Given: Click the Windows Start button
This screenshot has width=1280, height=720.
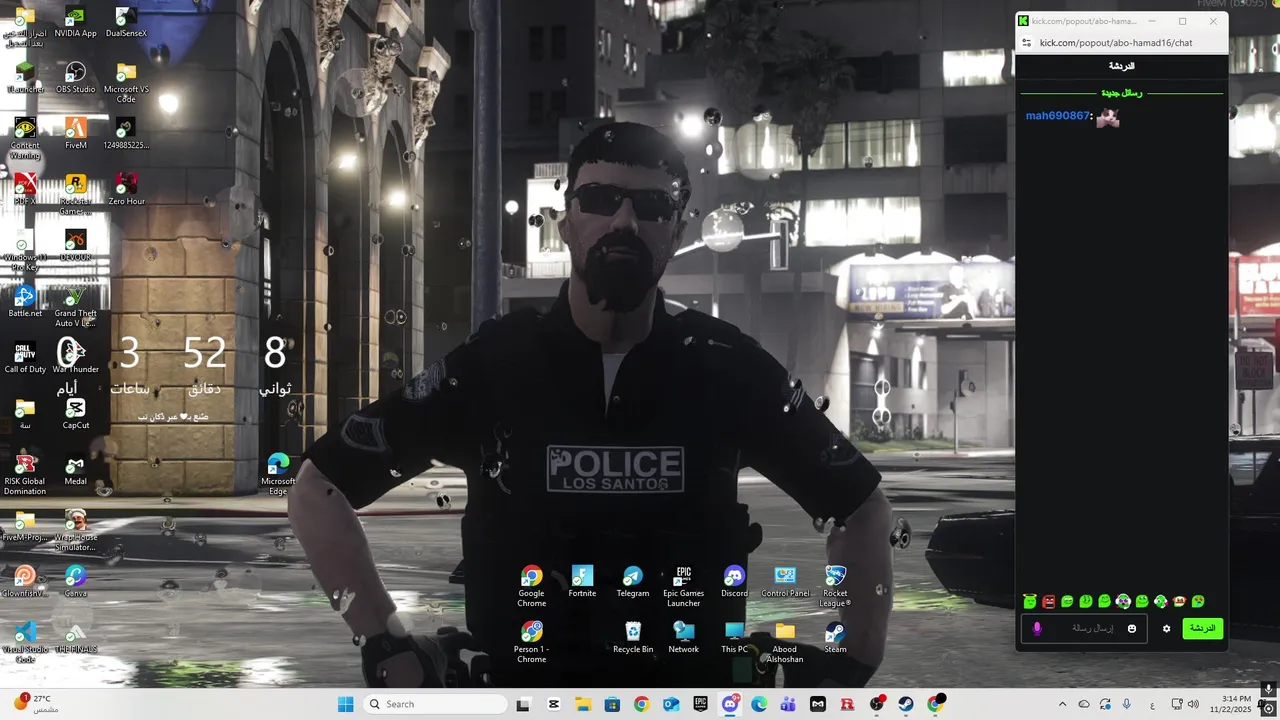Looking at the screenshot, I should (x=346, y=704).
